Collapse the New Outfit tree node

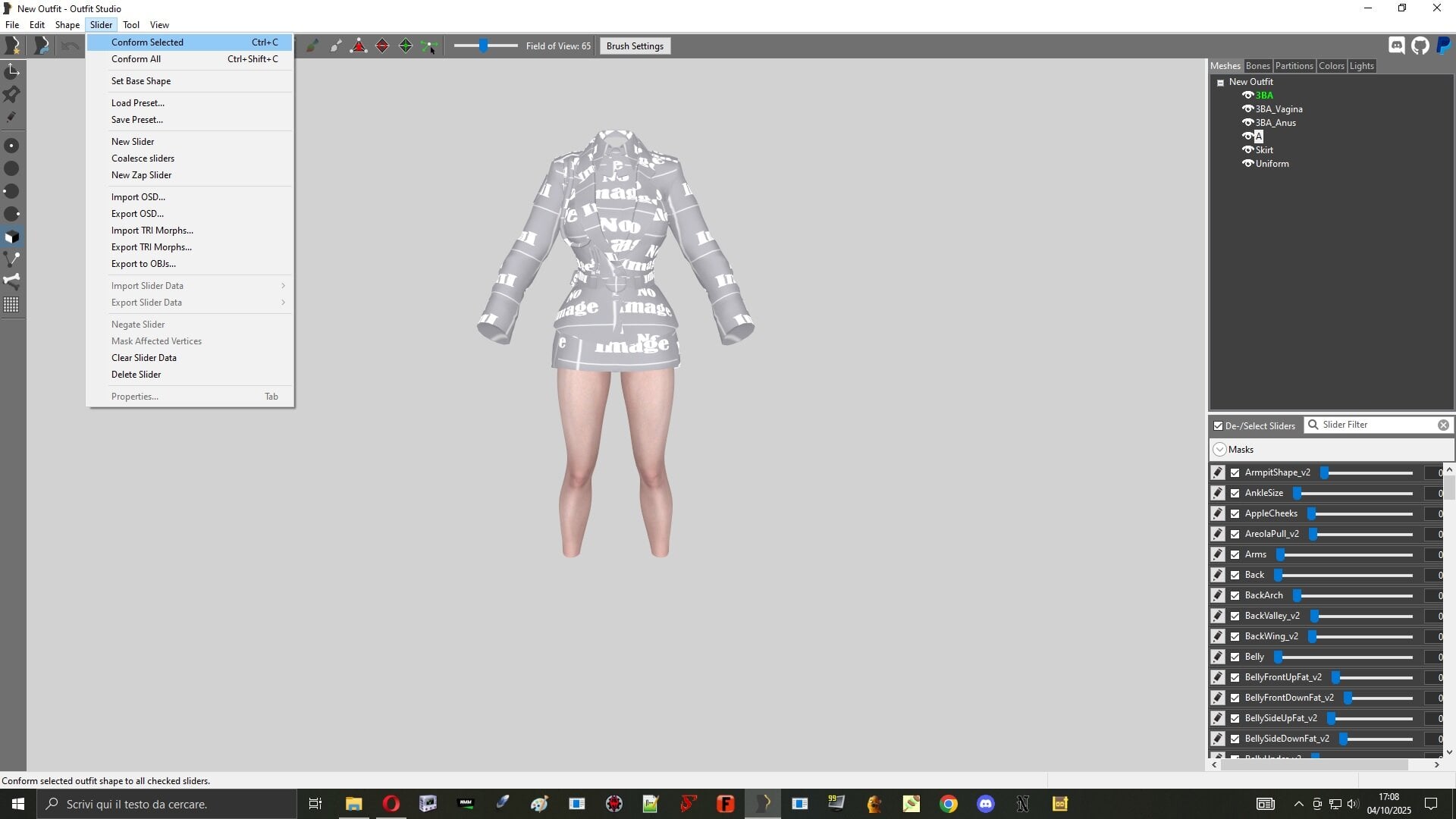(x=1220, y=83)
